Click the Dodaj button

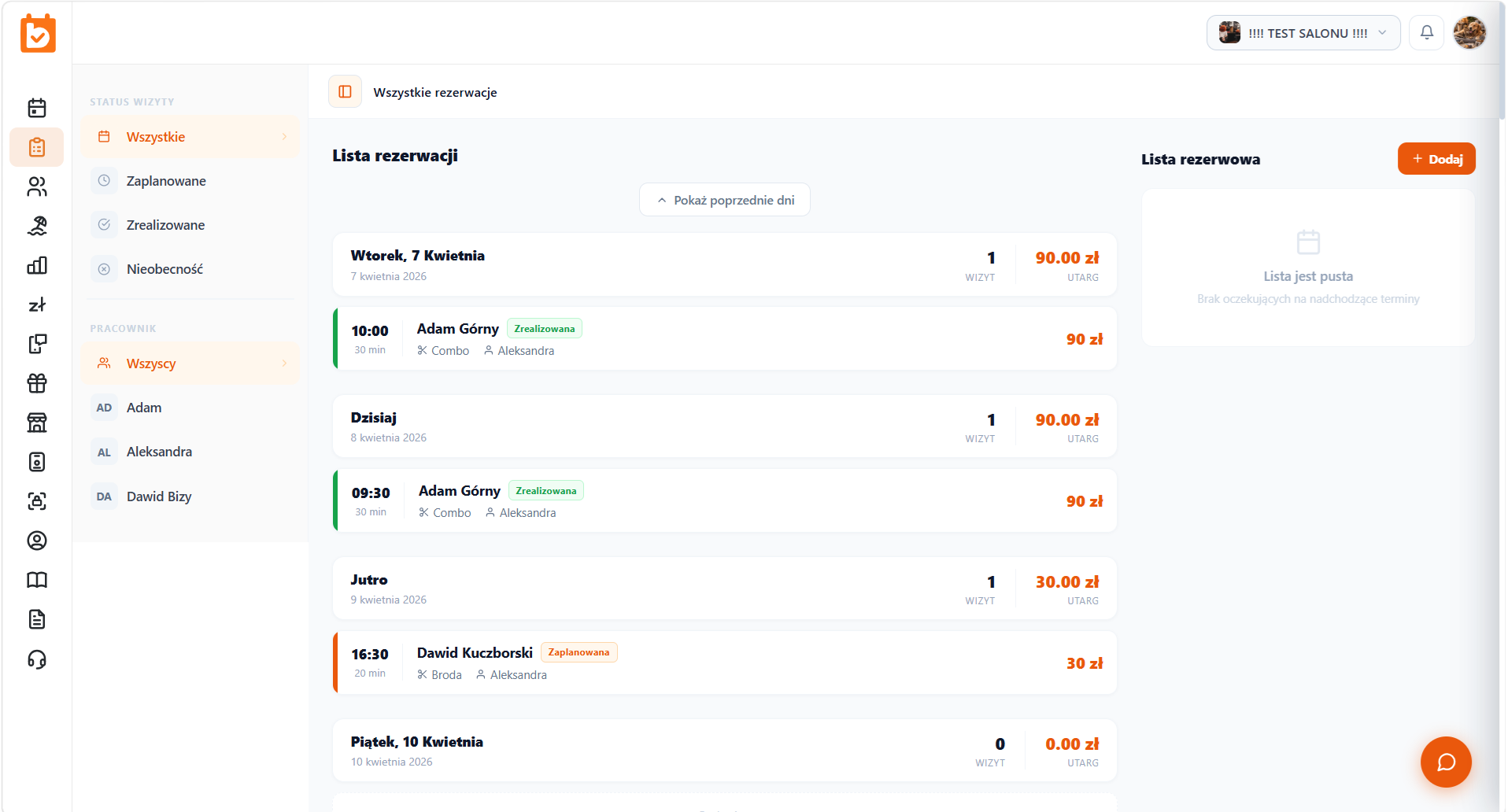click(x=1436, y=159)
